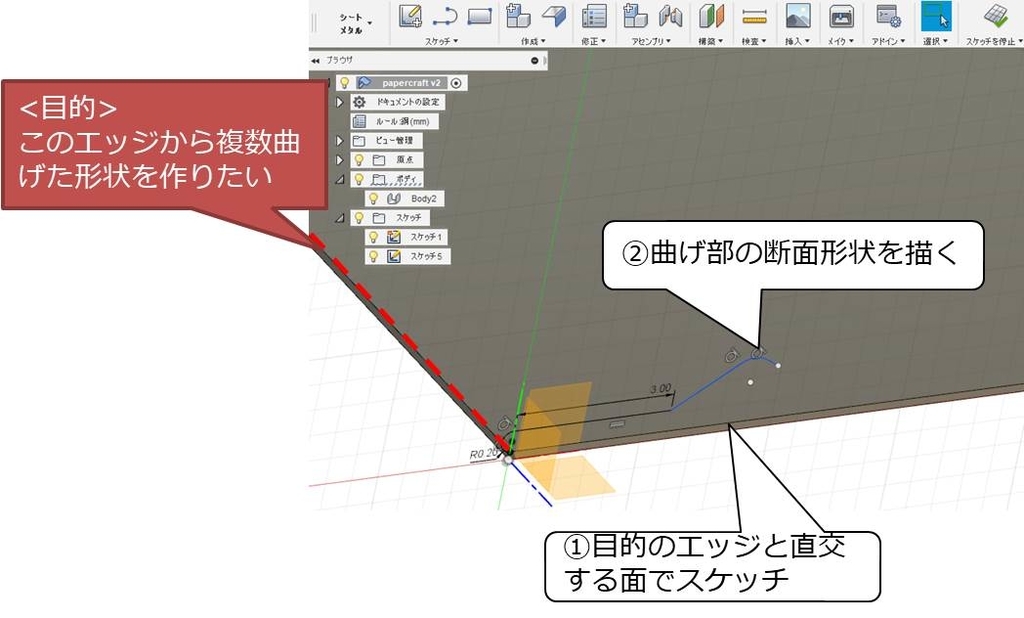The height and width of the screenshot is (618, 1024).
Task: Select the Create Sketch icon
Action: (411, 15)
